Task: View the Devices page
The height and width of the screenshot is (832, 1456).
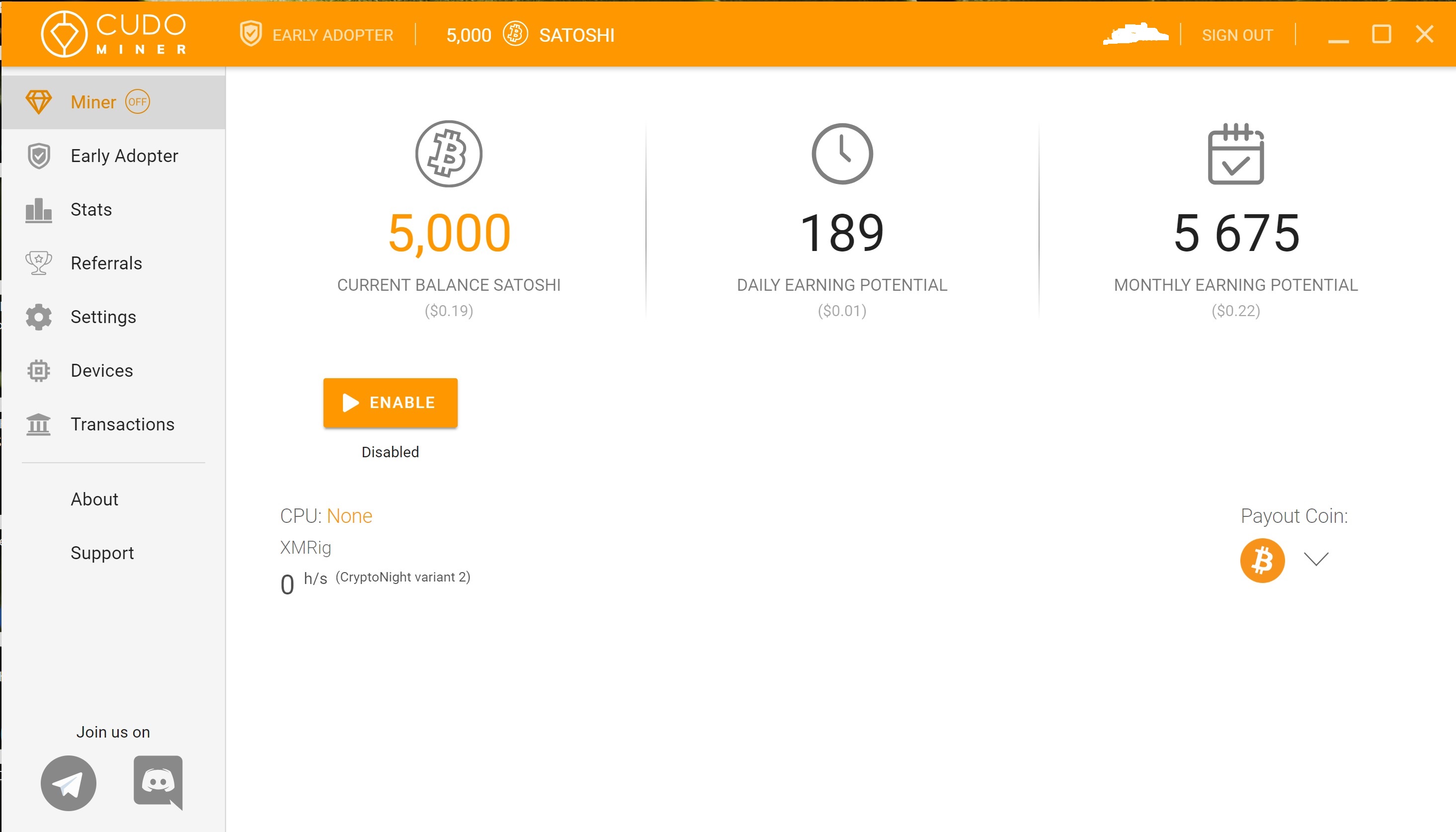Action: pos(114,371)
